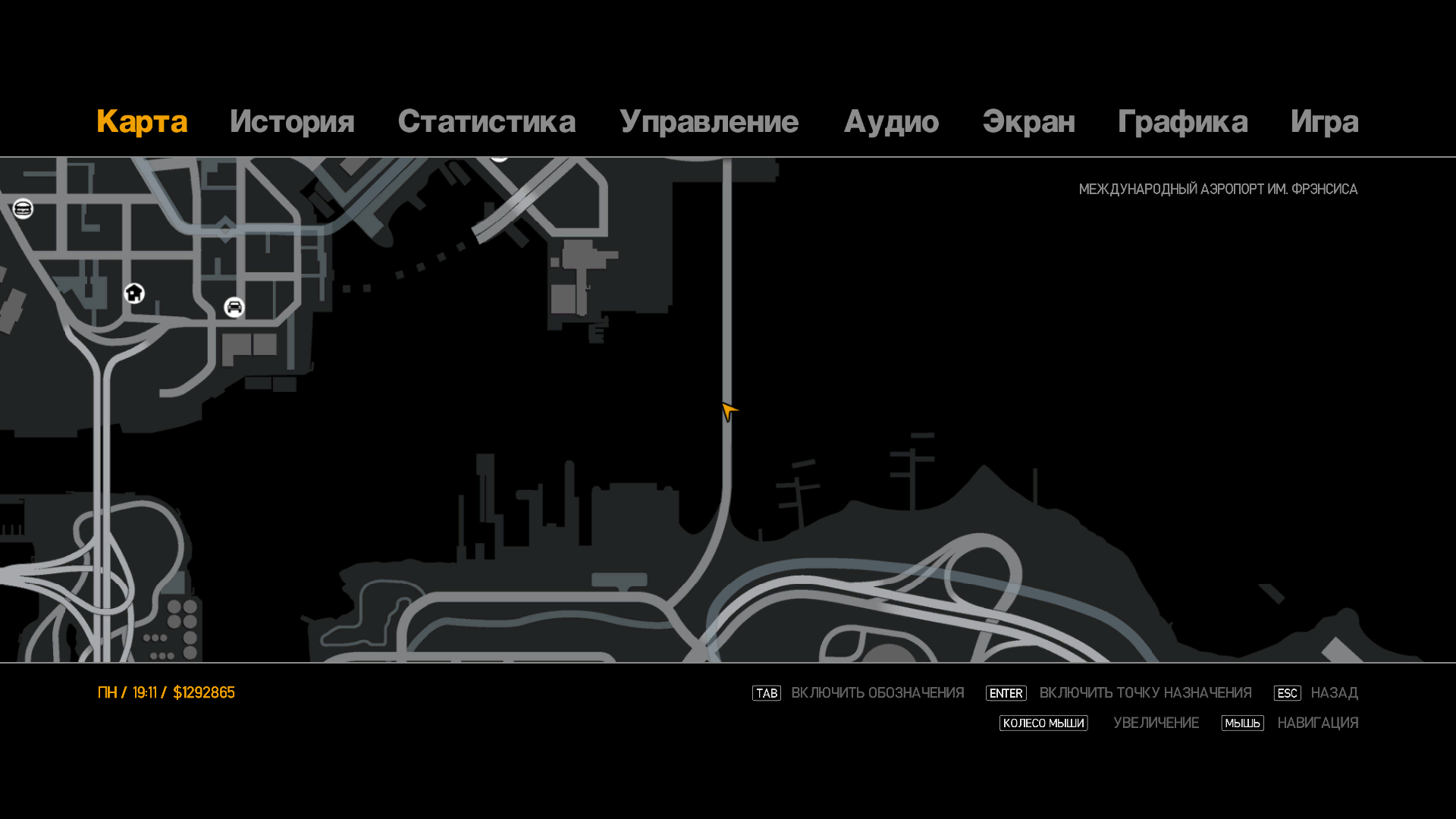Click the TAB key hint icon
The height and width of the screenshot is (819, 1456).
766,693
